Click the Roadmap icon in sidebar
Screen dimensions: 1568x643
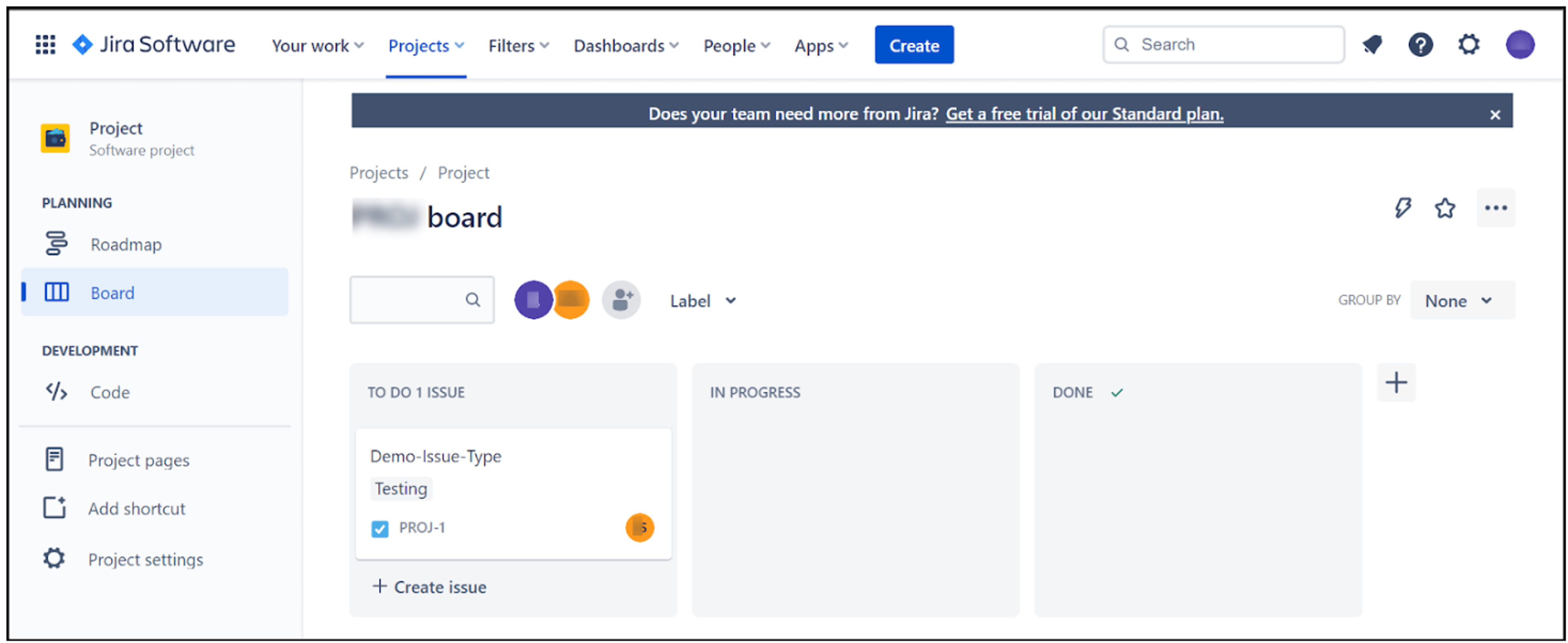point(57,243)
